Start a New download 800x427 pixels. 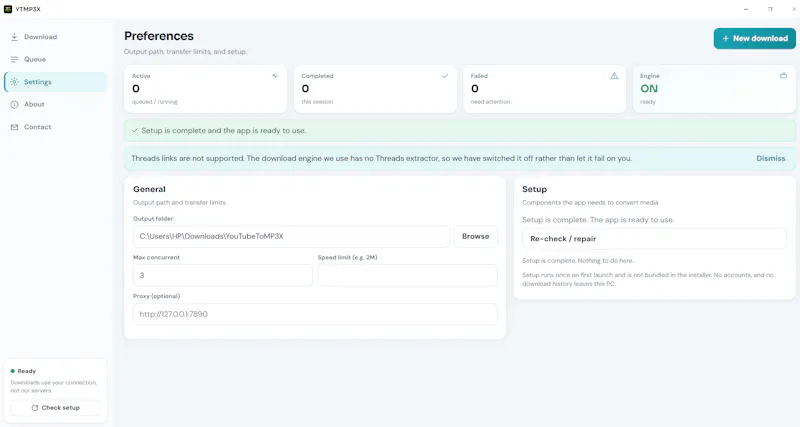click(755, 38)
